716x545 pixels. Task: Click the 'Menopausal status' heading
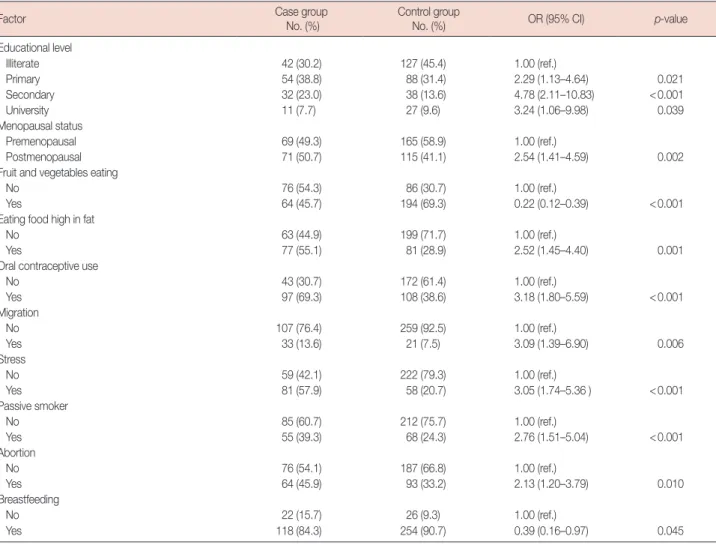pos(41,126)
